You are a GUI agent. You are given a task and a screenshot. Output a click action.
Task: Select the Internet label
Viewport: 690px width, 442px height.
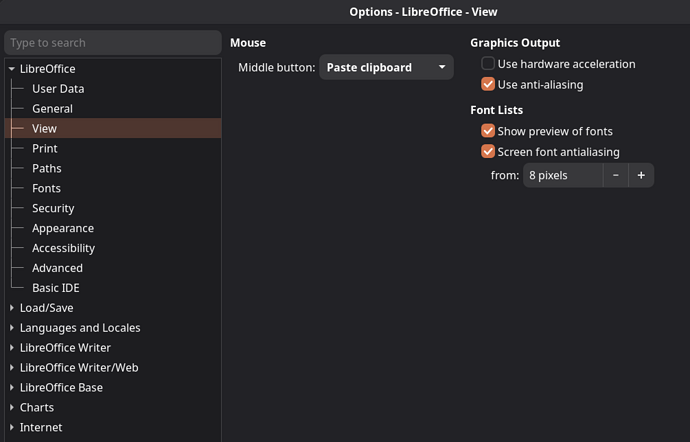(x=41, y=427)
